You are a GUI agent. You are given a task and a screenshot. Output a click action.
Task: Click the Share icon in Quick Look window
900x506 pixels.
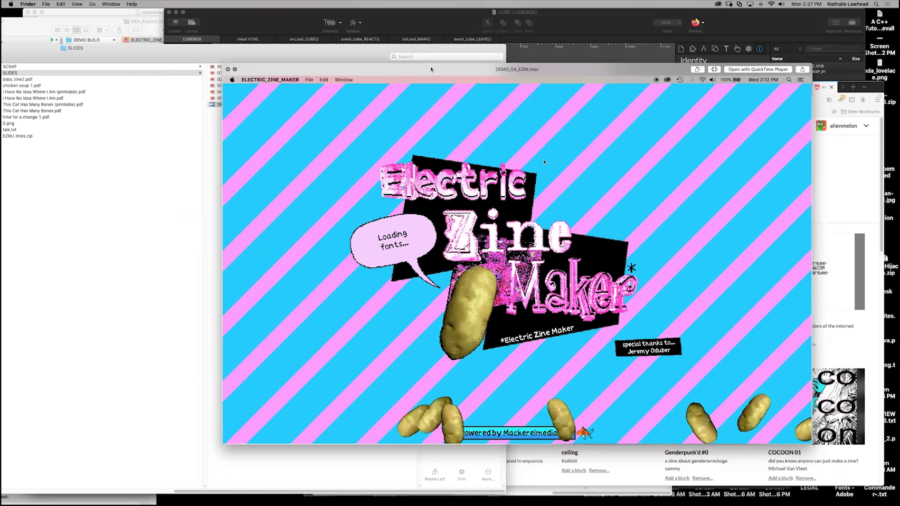pyautogui.click(x=802, y=69)
